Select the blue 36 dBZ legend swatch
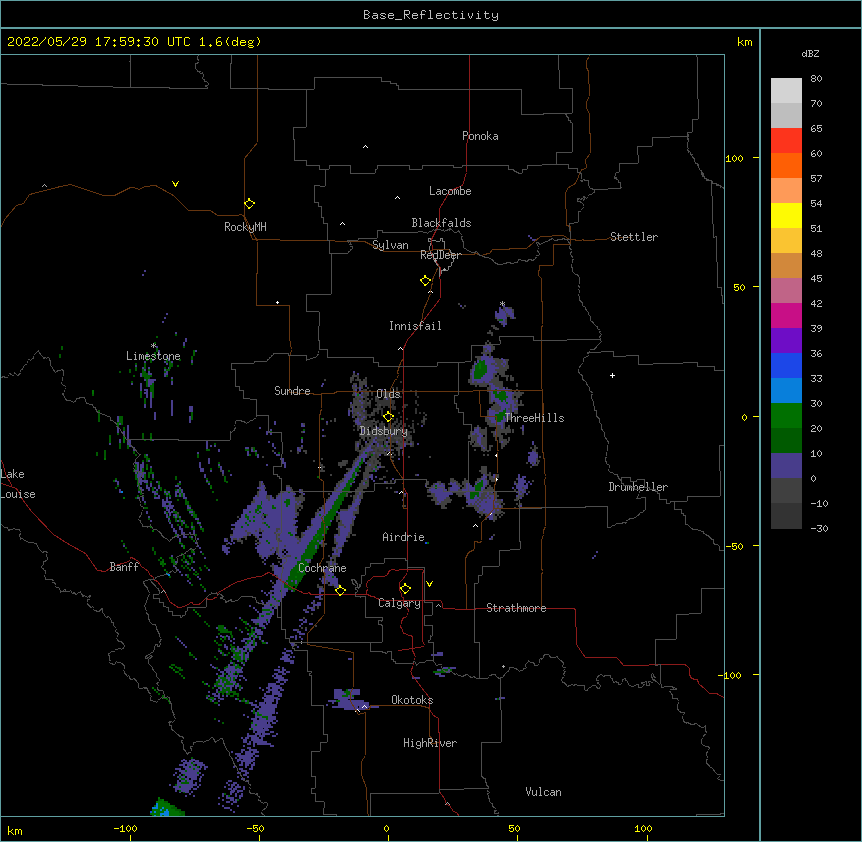Viewport: 862px width, 842px height. tap(786, 365)
